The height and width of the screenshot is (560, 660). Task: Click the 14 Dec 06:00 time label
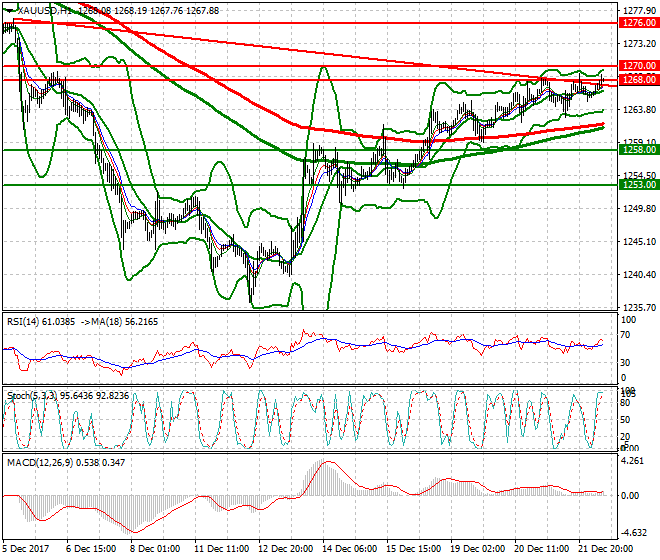[x=349, y=549]
